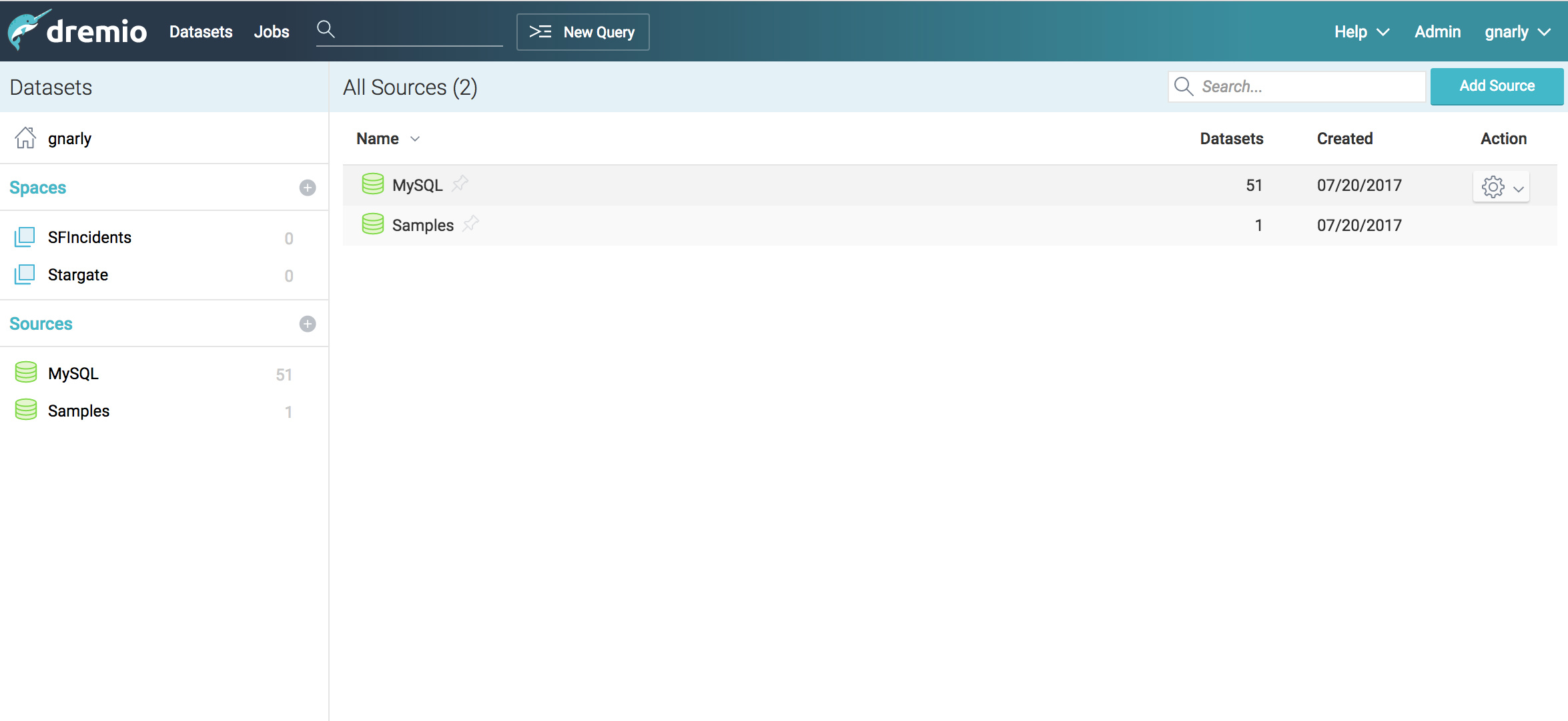Screen dimensions: 1568x721
Task: Click the MySQL dataset count 51 in table
Action: (x=1254, y=185)
